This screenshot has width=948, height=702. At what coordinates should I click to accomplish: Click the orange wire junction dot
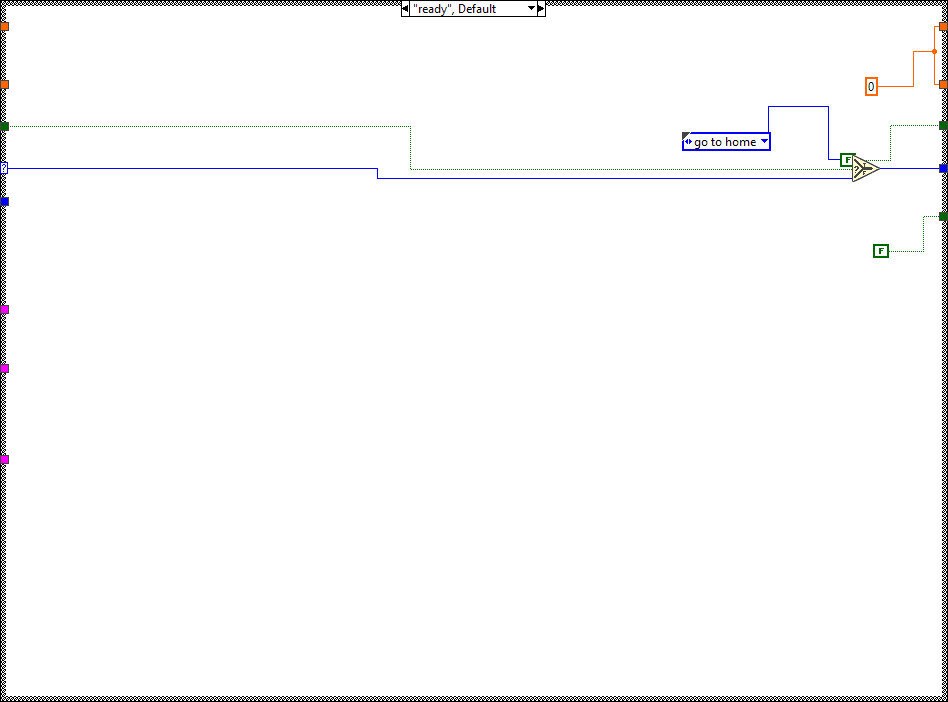(x=934, y=51)
